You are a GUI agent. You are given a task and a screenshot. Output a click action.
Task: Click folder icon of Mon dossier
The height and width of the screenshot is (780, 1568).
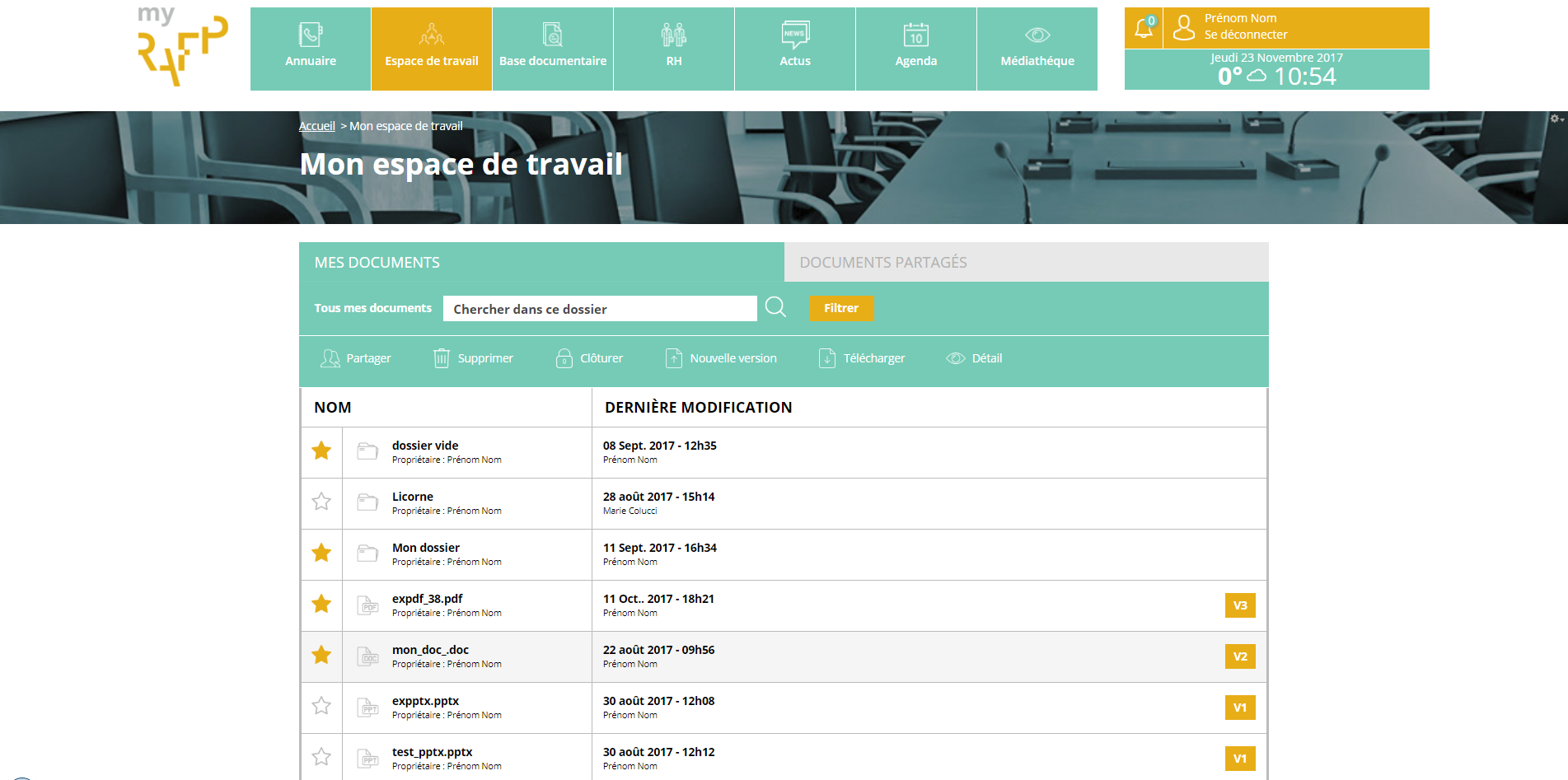click(x=367, y=553)
